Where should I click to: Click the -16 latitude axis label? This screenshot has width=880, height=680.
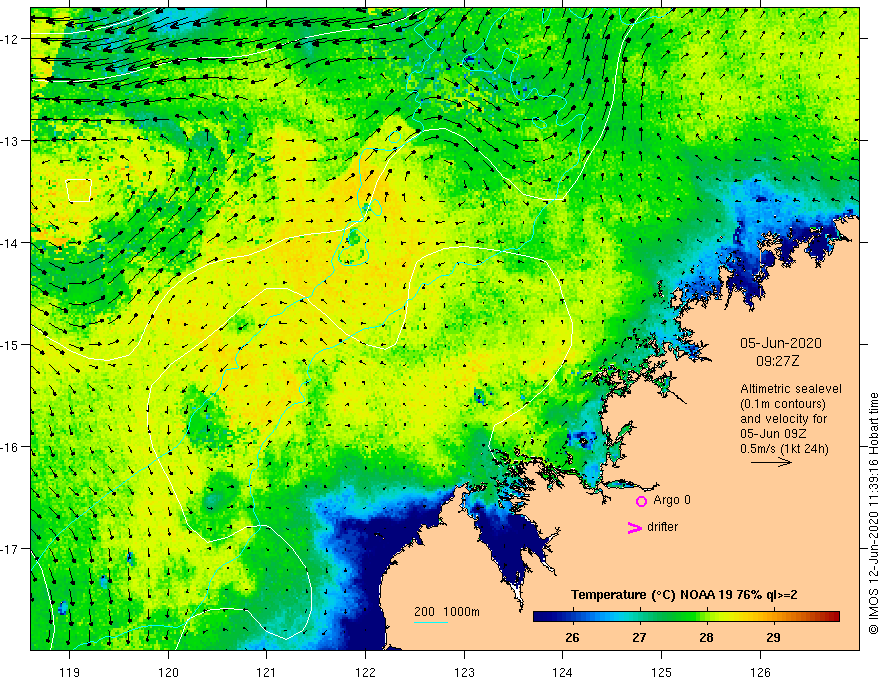pyautogui.click(x=11, y=447)
